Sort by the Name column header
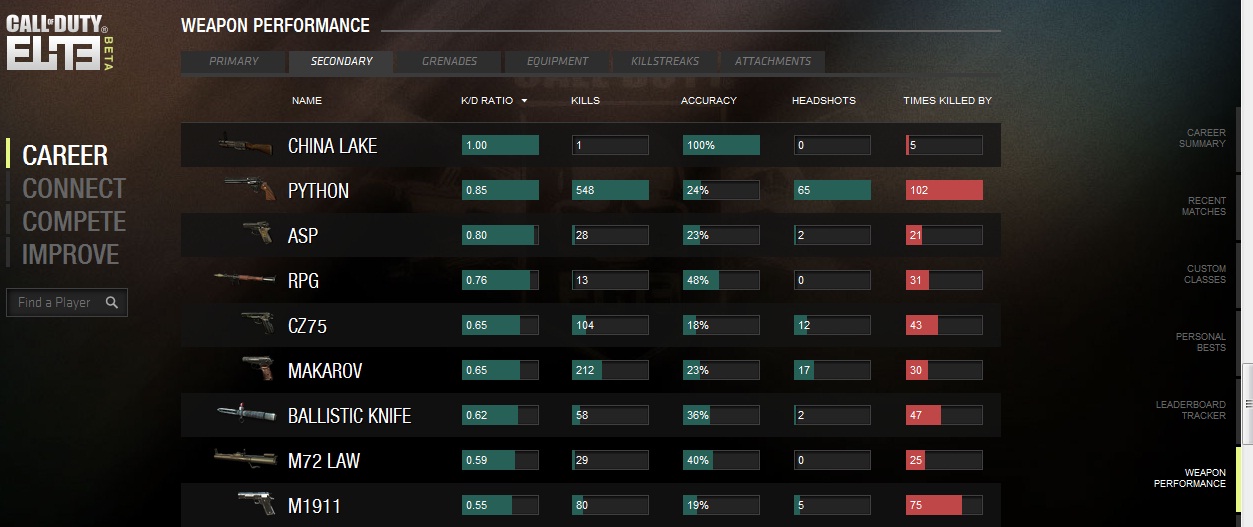This screenshot has width=1253, height=527. pyautogui.click(x=307, y=101)
